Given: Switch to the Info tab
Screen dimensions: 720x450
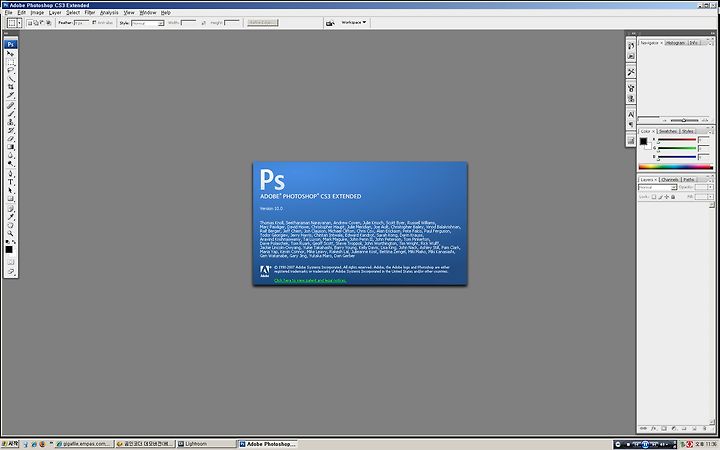Looking at the screenshot, I should click(x=694, y=43).
